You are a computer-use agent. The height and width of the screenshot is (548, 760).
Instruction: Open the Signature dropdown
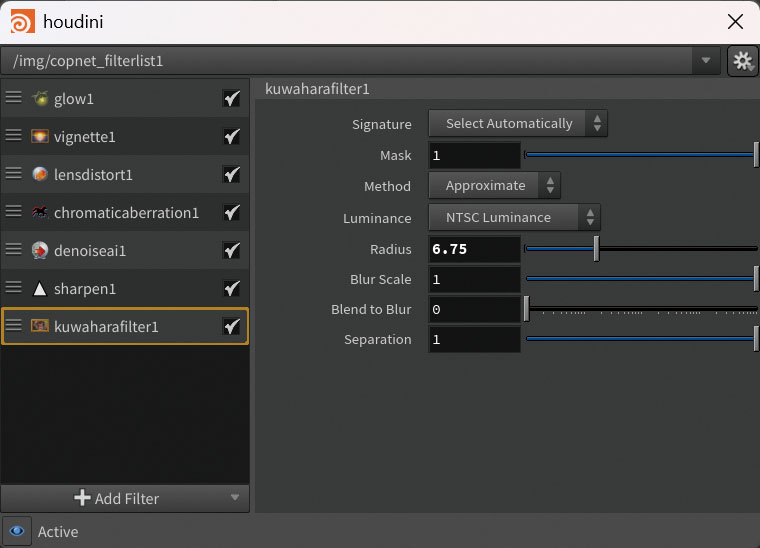(518, 124)
